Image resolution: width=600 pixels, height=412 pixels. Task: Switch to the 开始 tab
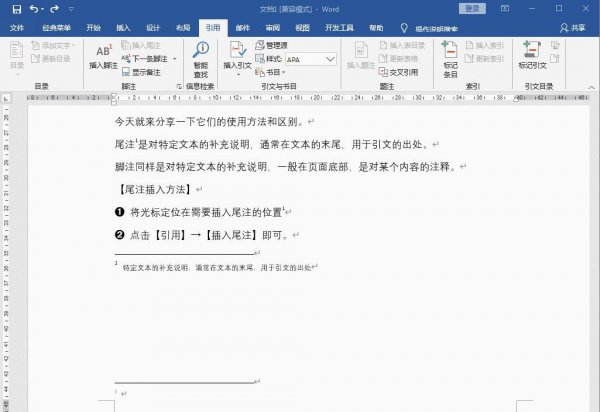[93, 28]
